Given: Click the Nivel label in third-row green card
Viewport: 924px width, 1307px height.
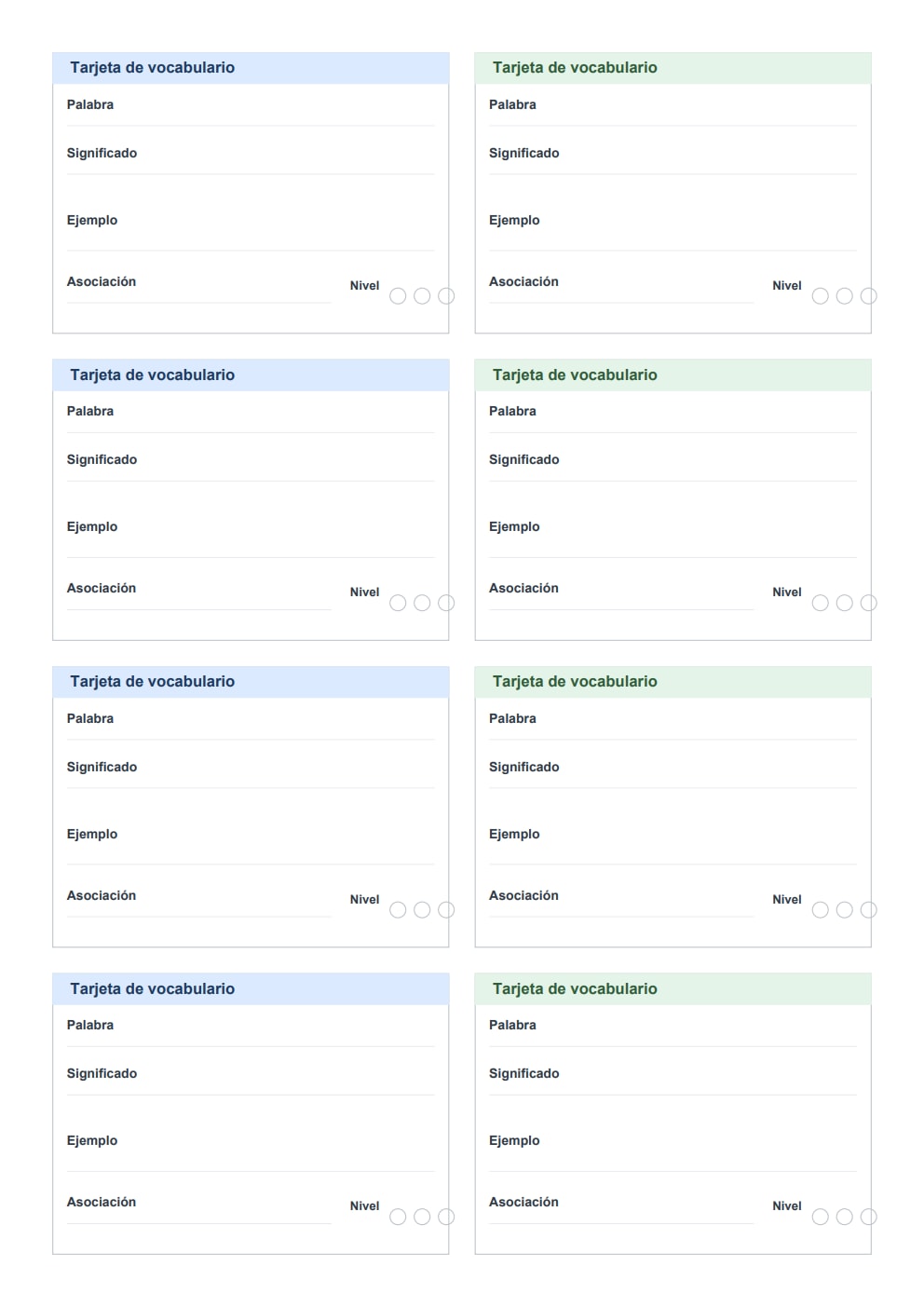Looking at the screenshot, I should (x=787, y=900).
